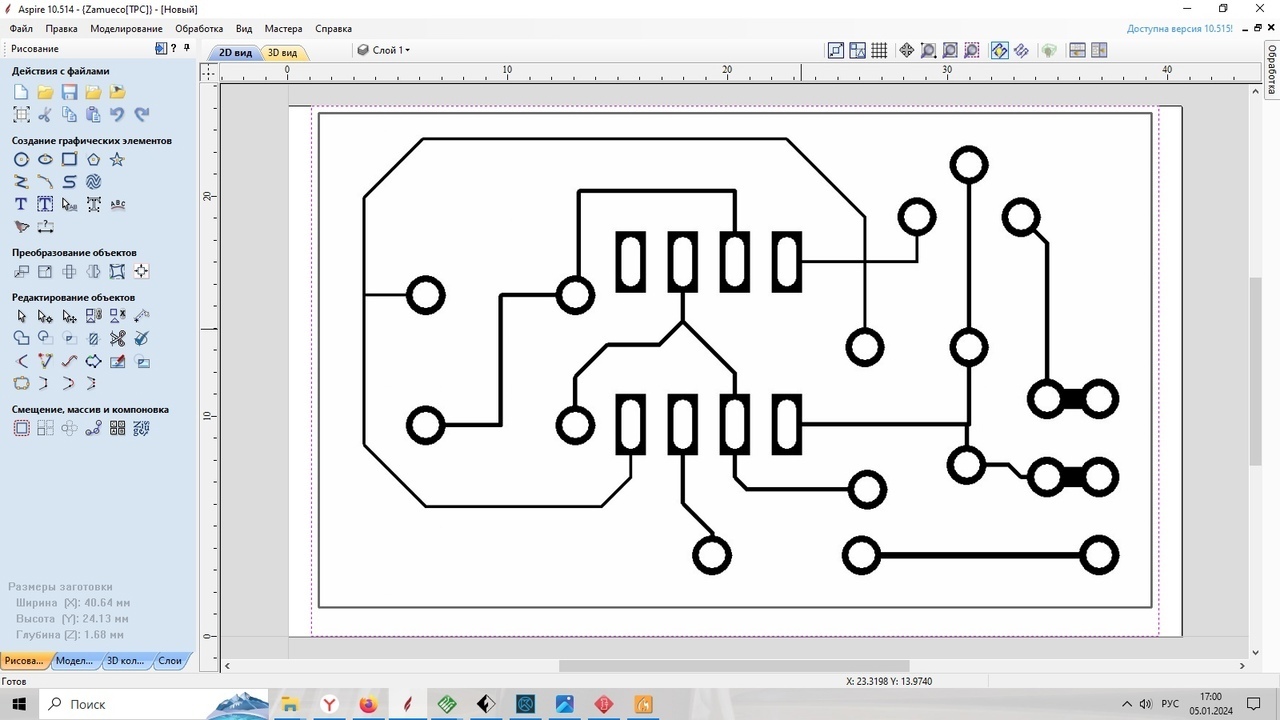Screen dimensions: 1280x720
Task: Toggle the 2D vector visibility icon
Action: point(999,50)
